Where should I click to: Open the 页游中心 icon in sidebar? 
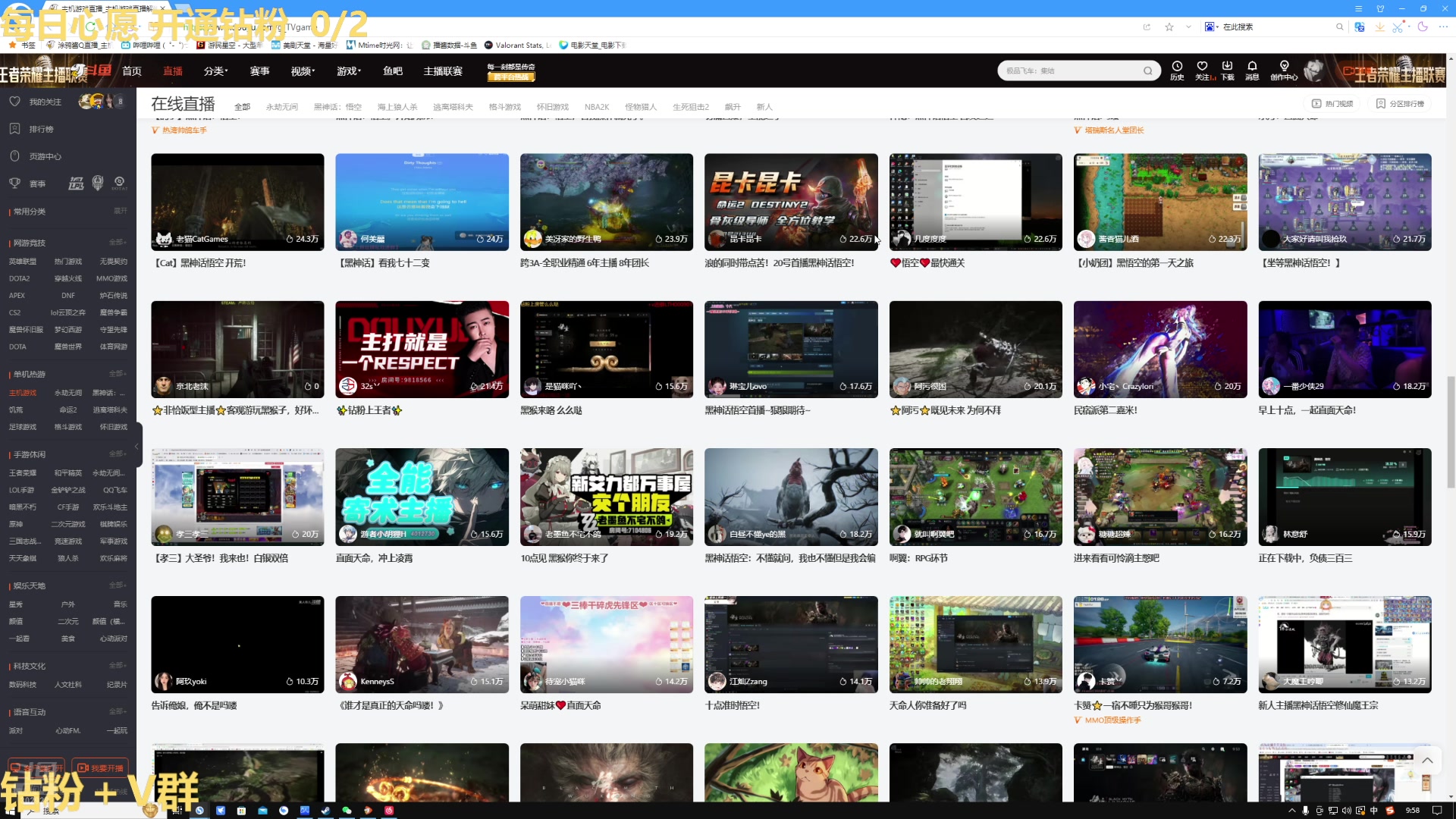click(14, 156)
